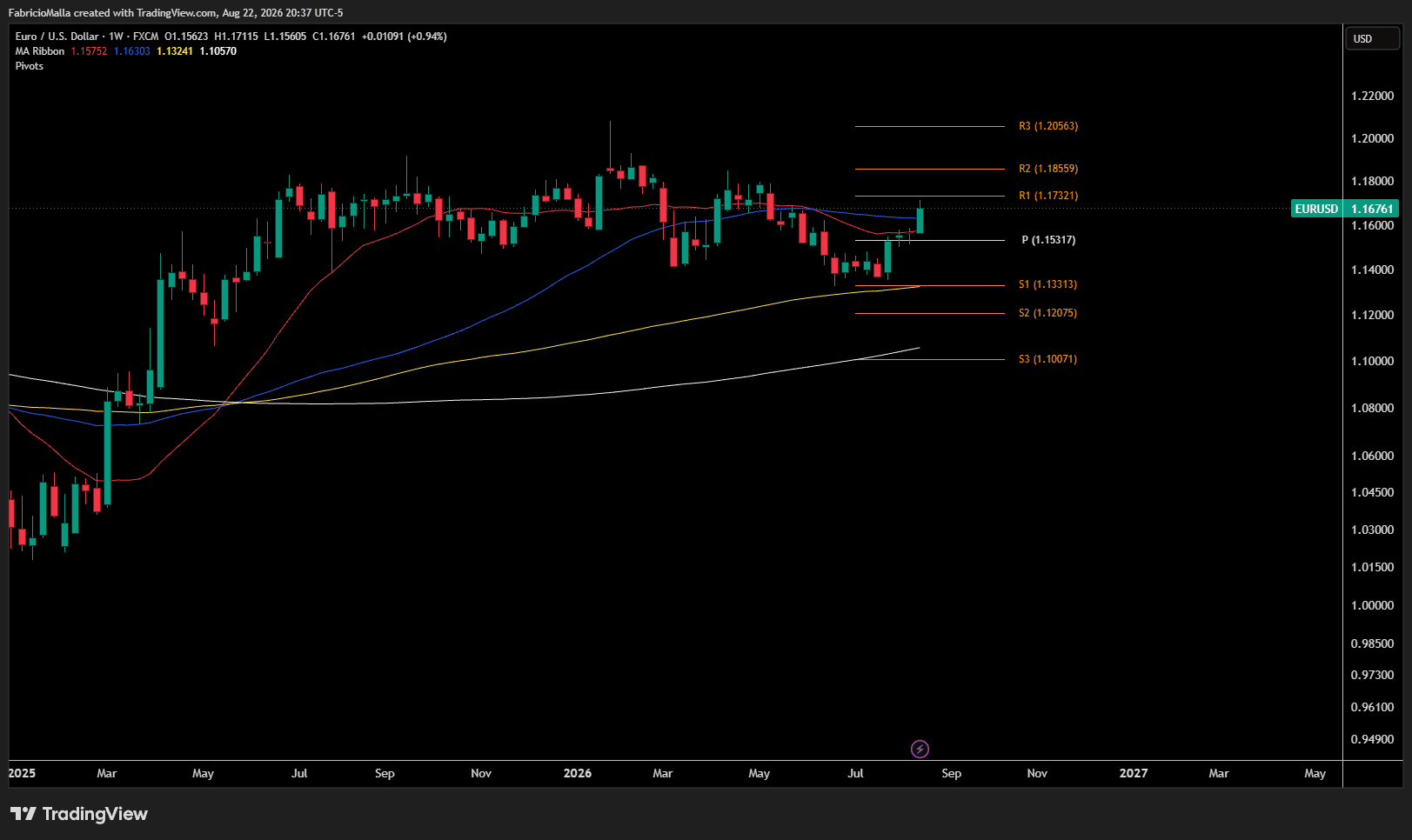Click the blue MA value 1.16303
This screenshot has height=840, width=1412.
click(x=131, y=51)
